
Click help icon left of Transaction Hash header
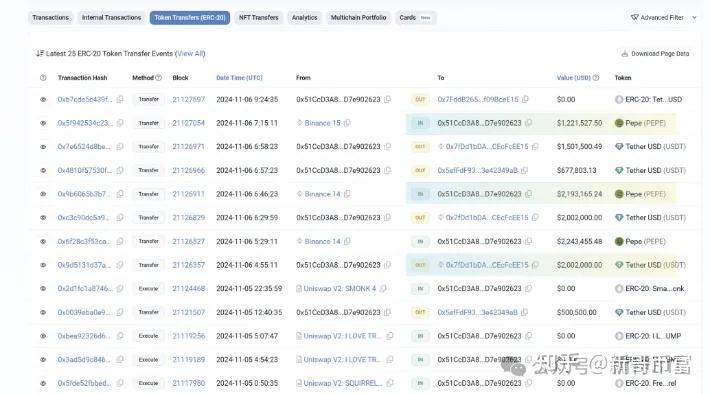click(x=43, y=78)
